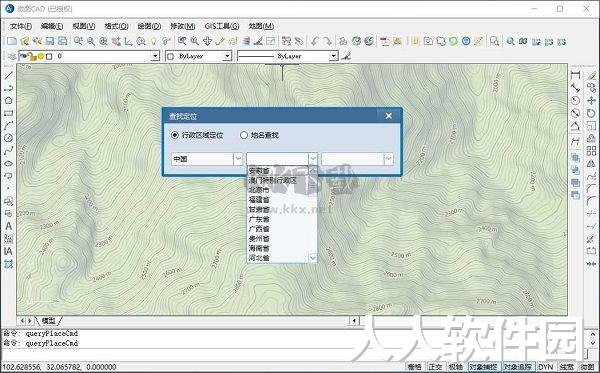Click the layer color square swatch
The image size is (600, 373).
49,57
